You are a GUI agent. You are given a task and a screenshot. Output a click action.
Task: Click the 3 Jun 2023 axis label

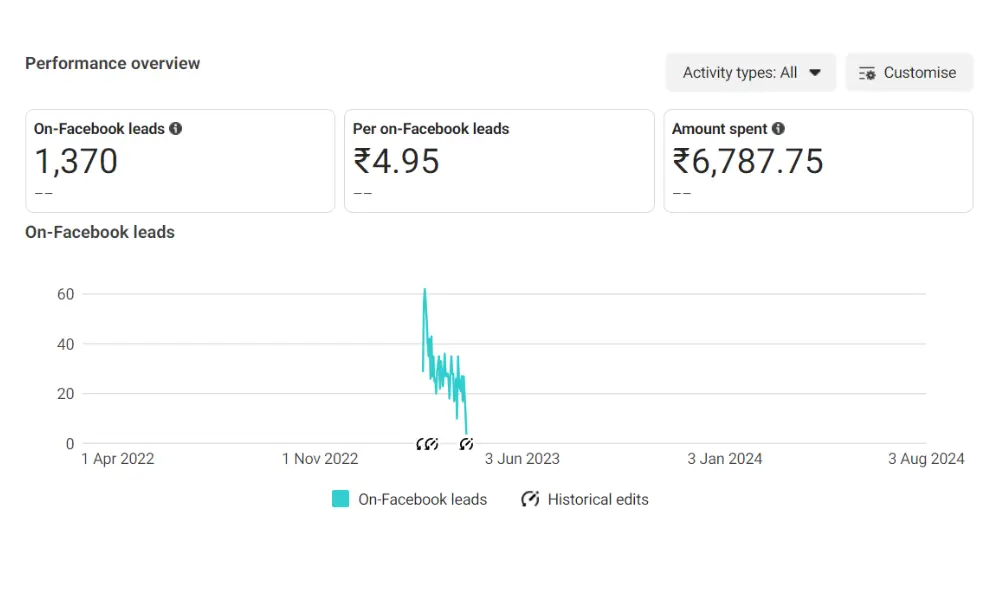click(522, 459)
